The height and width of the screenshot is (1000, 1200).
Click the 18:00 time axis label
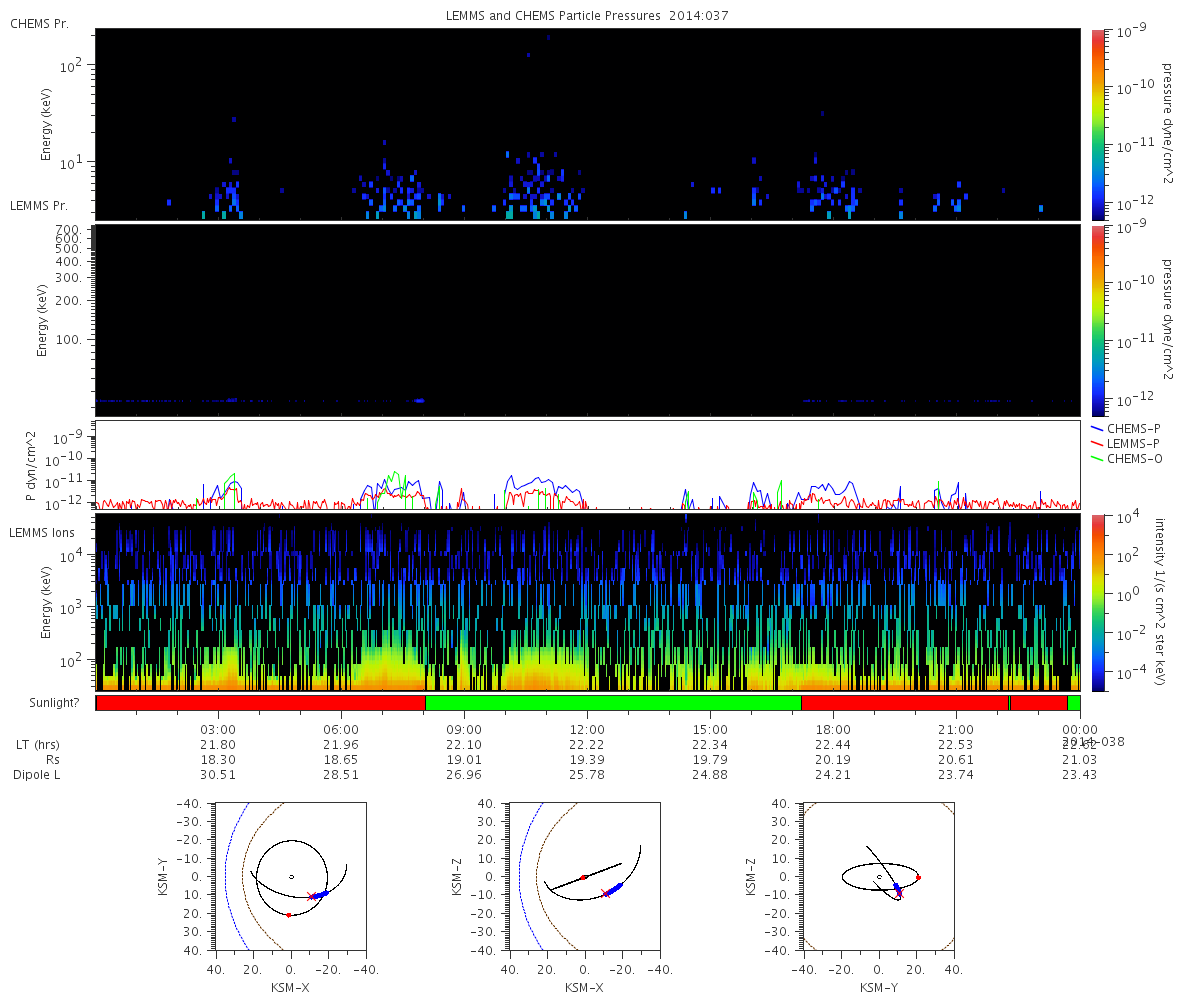click(833, 729)
